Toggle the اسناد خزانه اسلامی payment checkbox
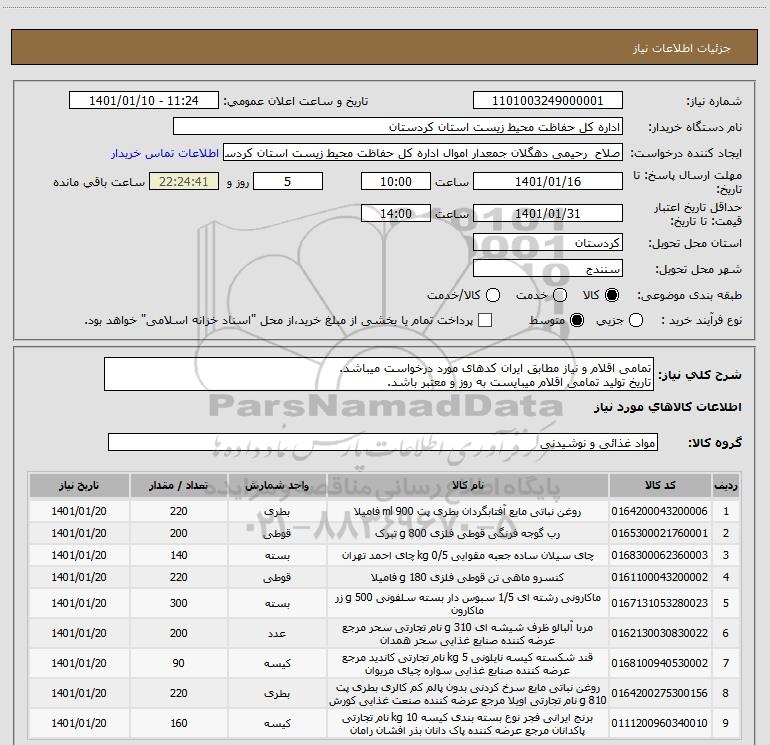The height and width of the screenshot is (745, 770). pyautogui.click(x=485, y=320)
